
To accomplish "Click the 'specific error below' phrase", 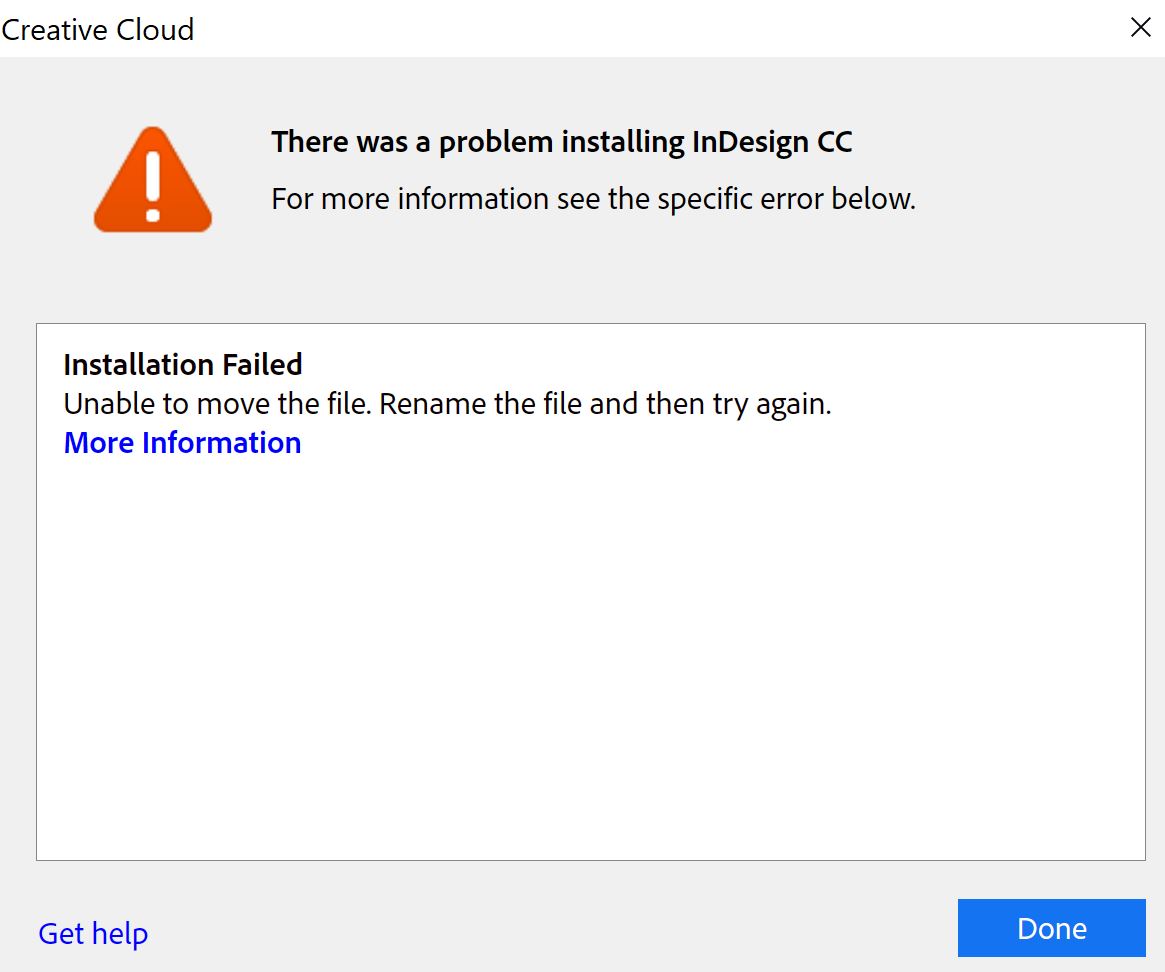I will pos(786,199).
